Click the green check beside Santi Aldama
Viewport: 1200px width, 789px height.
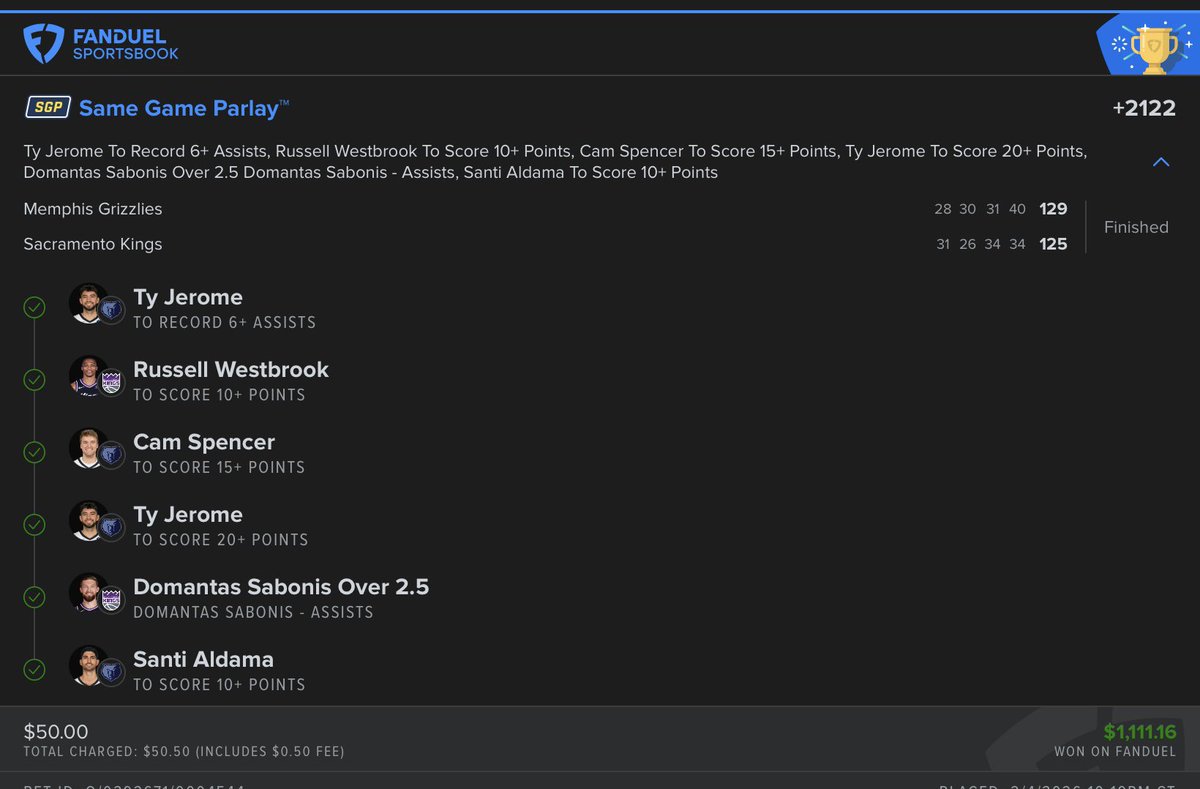tap(34, 669)
